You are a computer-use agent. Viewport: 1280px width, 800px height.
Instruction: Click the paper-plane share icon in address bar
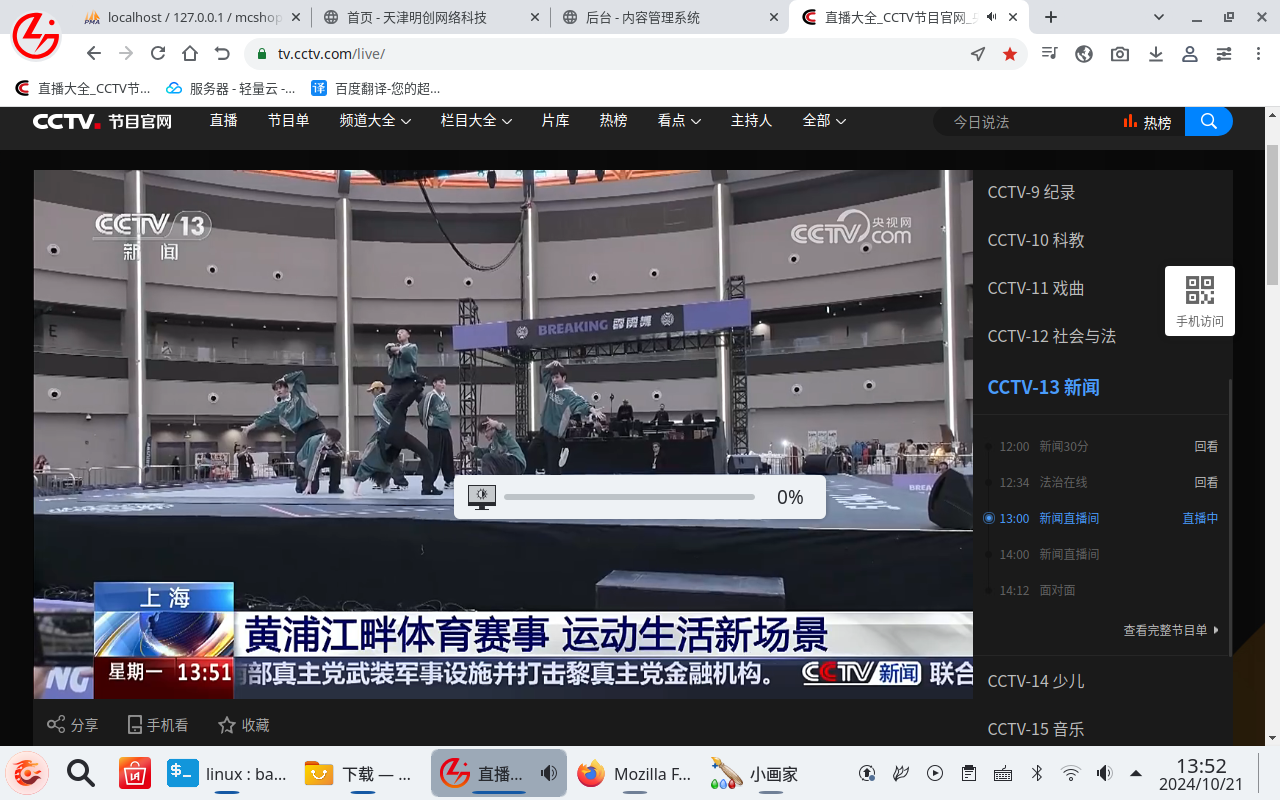tap(978, 54)
